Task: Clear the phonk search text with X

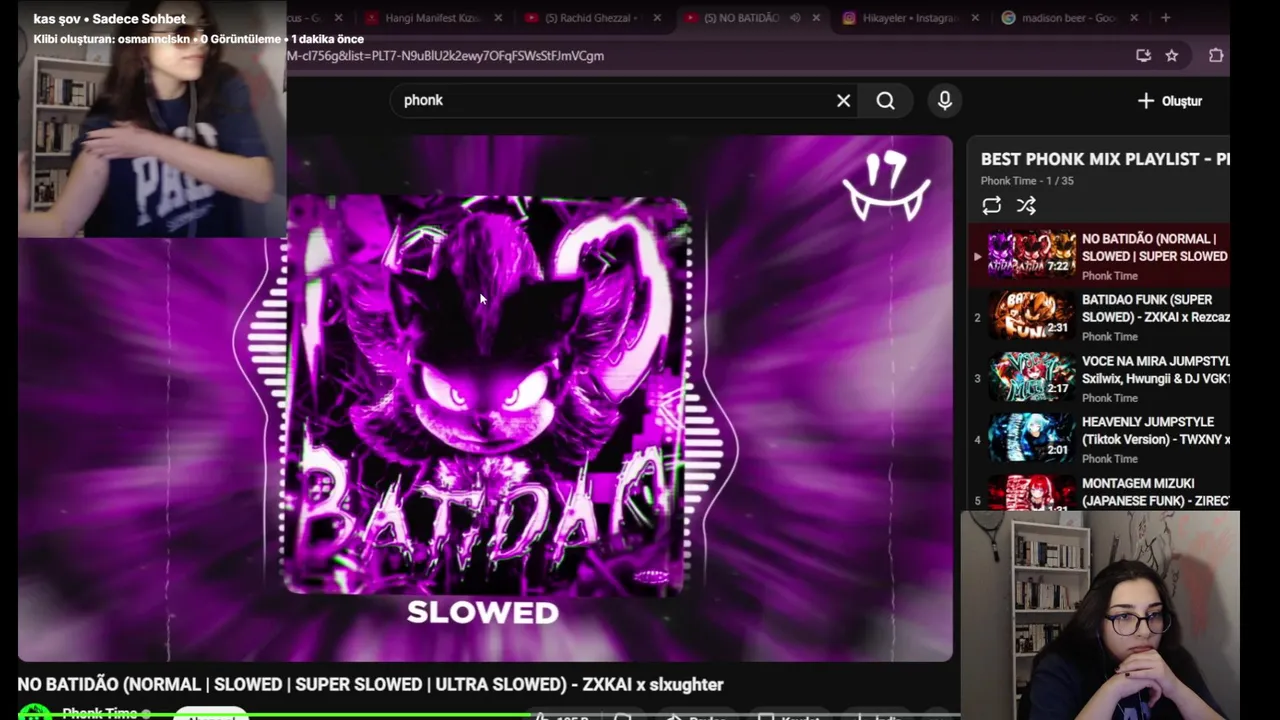Action: coord(843,100)
